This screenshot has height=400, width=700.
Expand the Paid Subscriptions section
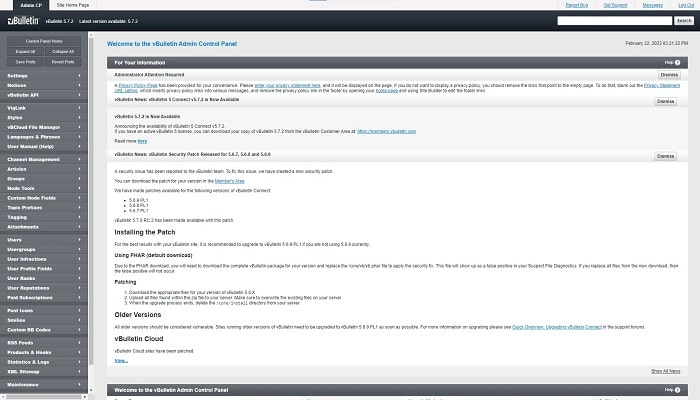coord(44,298)
